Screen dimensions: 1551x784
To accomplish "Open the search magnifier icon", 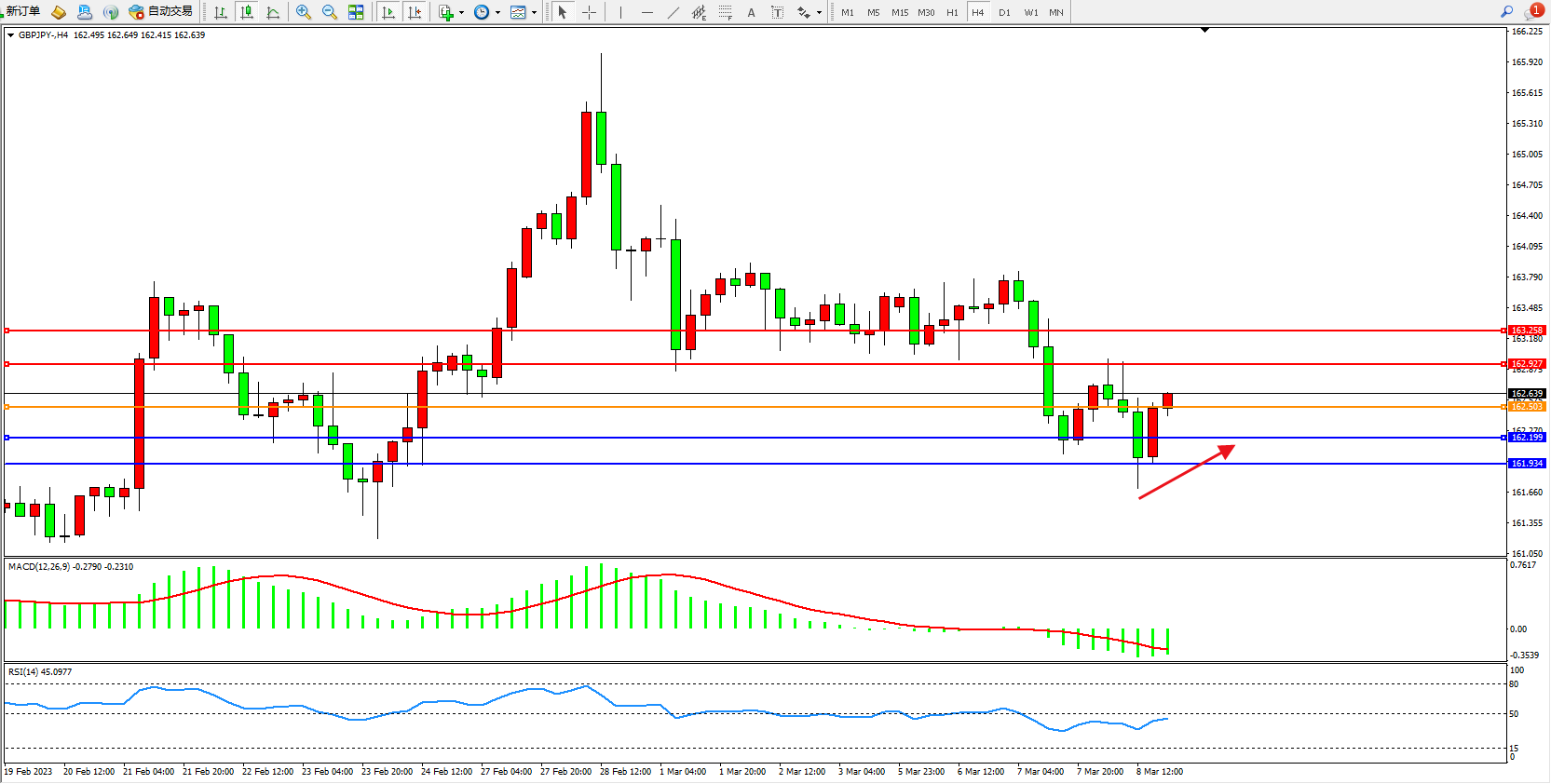I will point(1506,12).
